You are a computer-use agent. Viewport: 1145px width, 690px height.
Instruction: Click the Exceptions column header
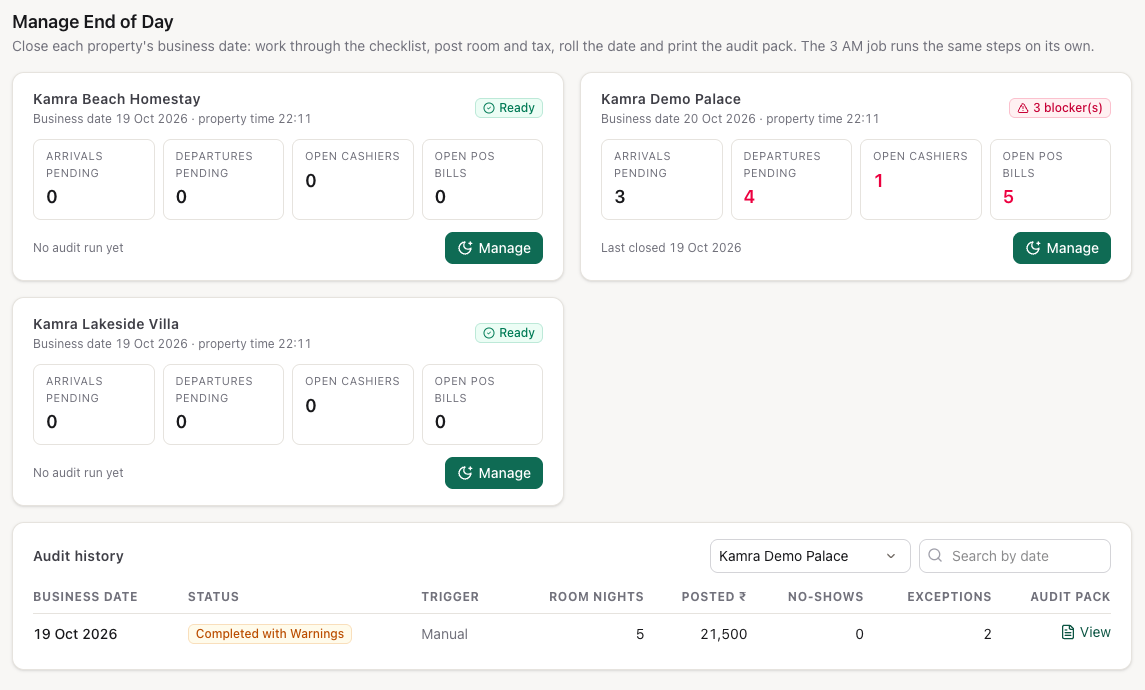tap(949, 597)
